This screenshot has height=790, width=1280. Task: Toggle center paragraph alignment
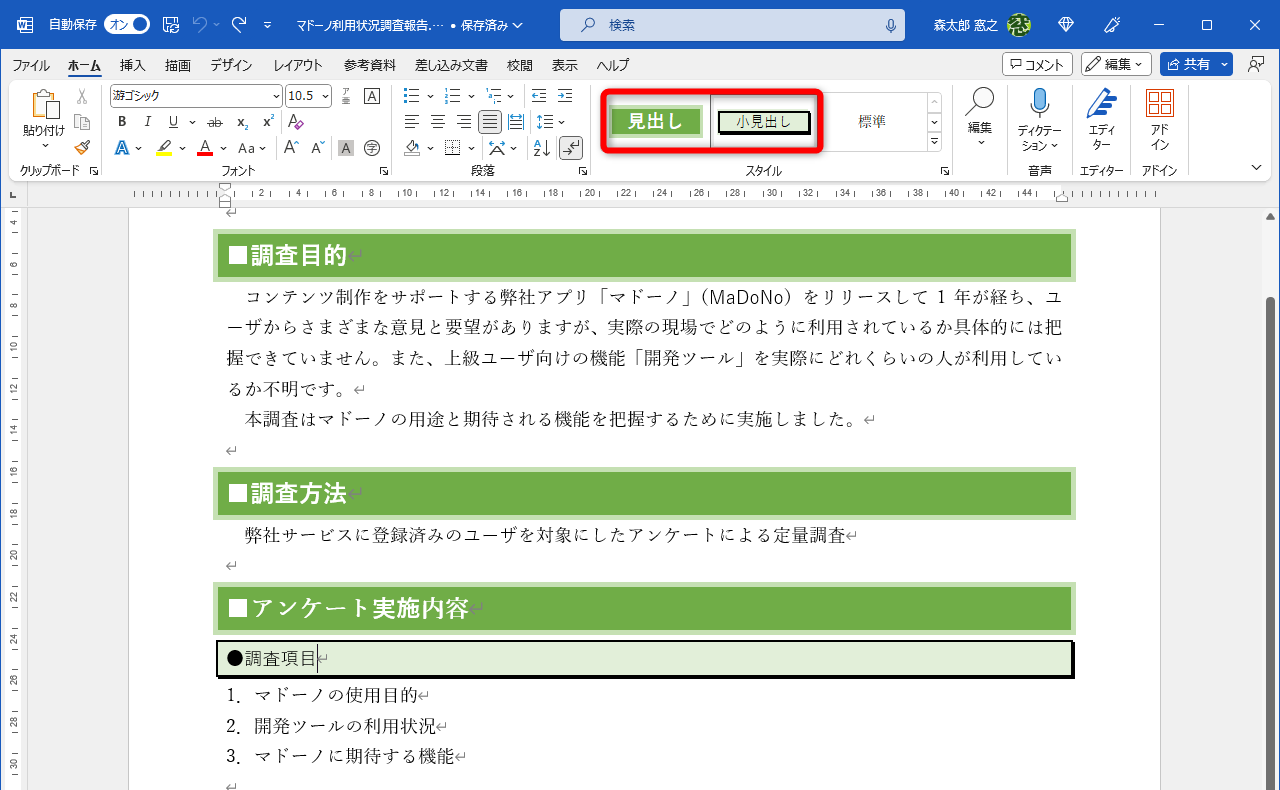(438, 121)
